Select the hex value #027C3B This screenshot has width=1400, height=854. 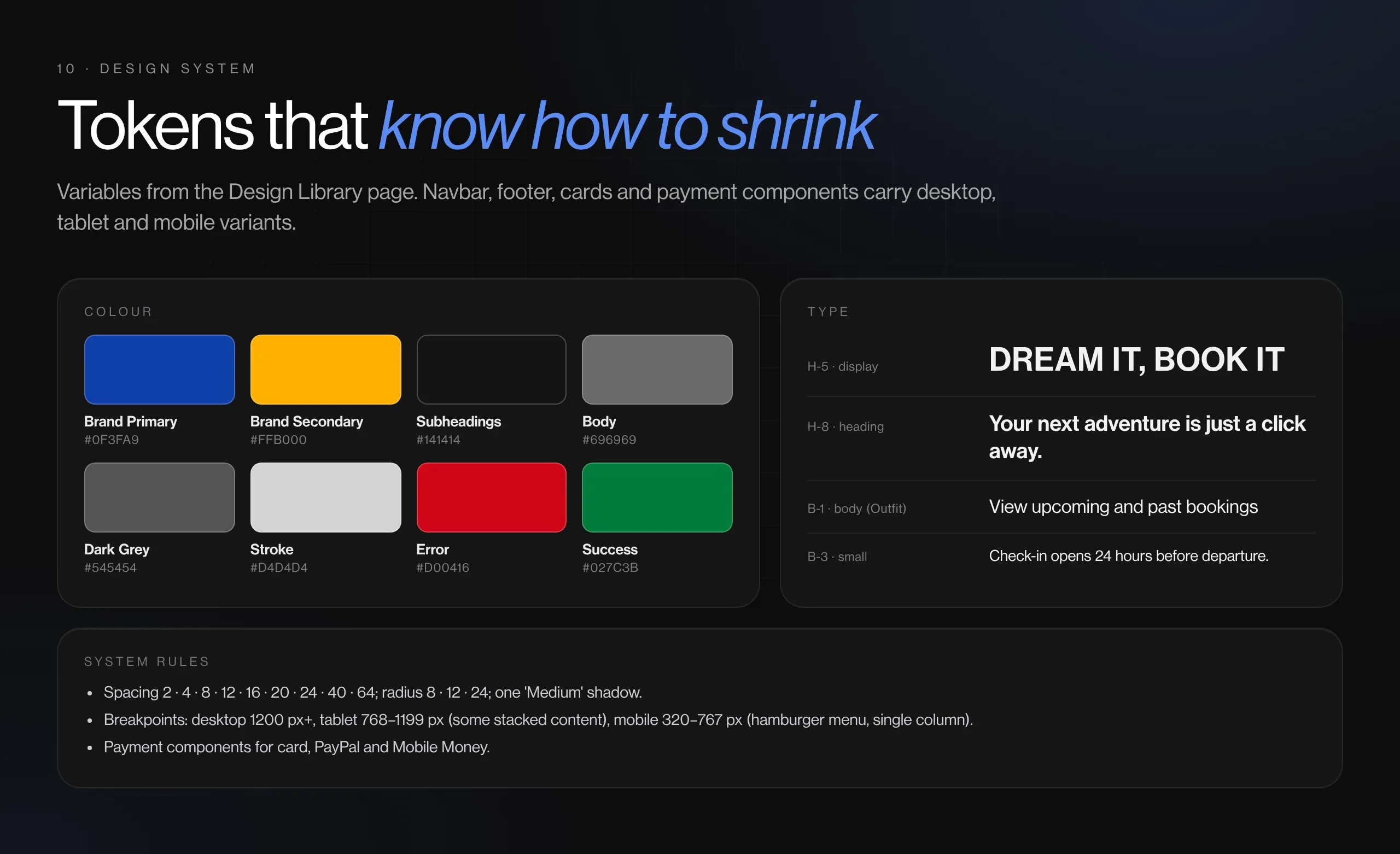610,567
